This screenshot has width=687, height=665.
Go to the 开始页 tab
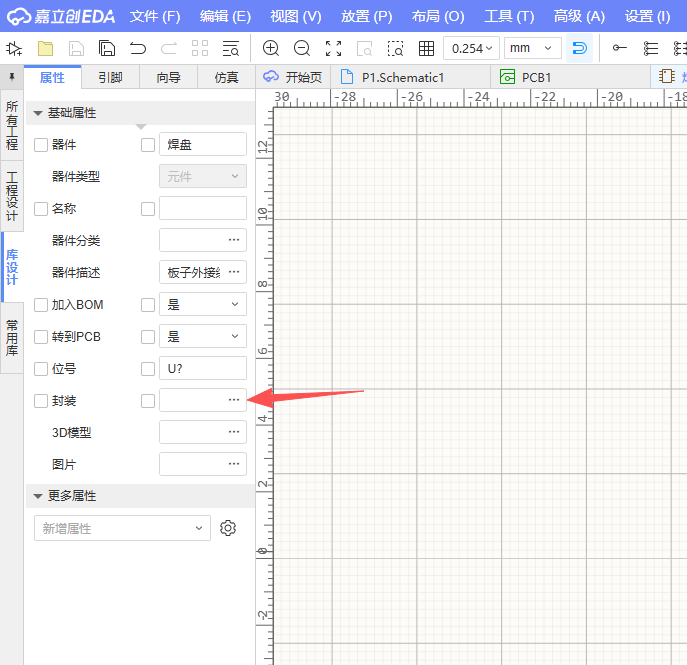point(293,78)
